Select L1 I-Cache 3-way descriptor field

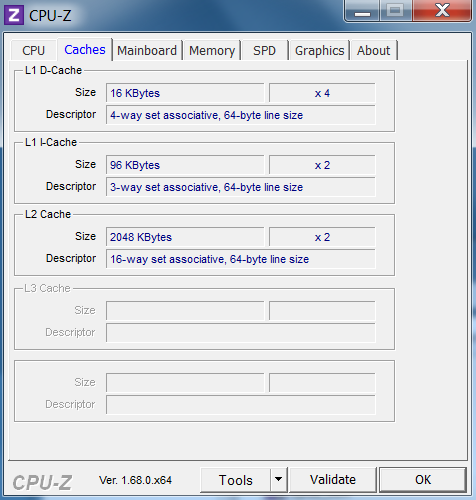click(240, 187)
